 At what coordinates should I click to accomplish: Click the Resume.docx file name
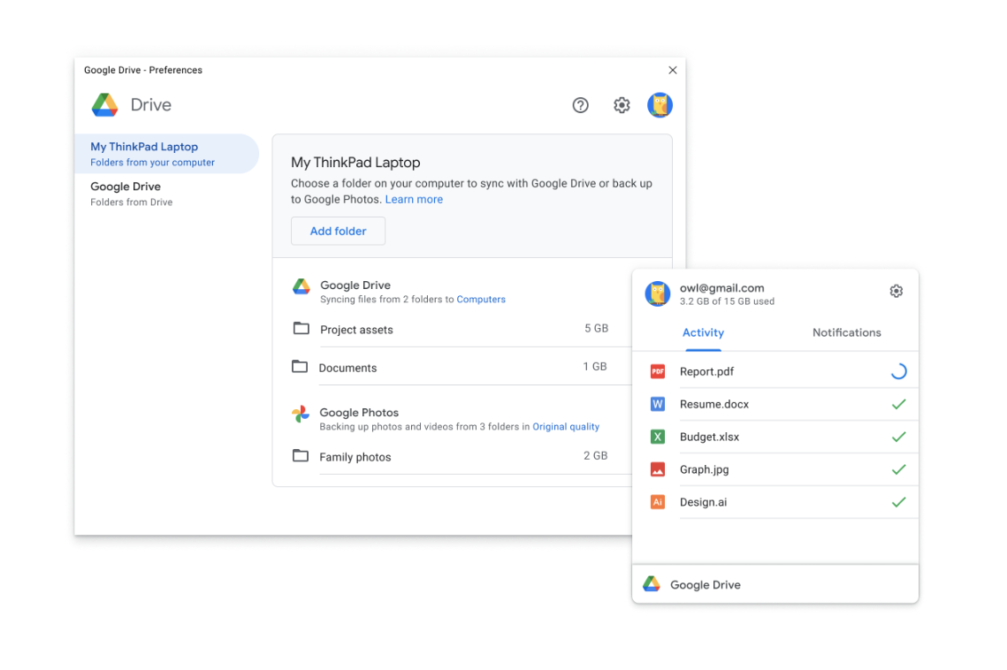coord(714,405)
